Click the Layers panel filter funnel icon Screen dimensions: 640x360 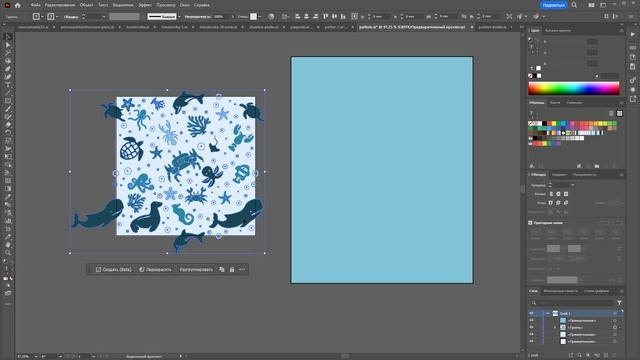[619, 302]
